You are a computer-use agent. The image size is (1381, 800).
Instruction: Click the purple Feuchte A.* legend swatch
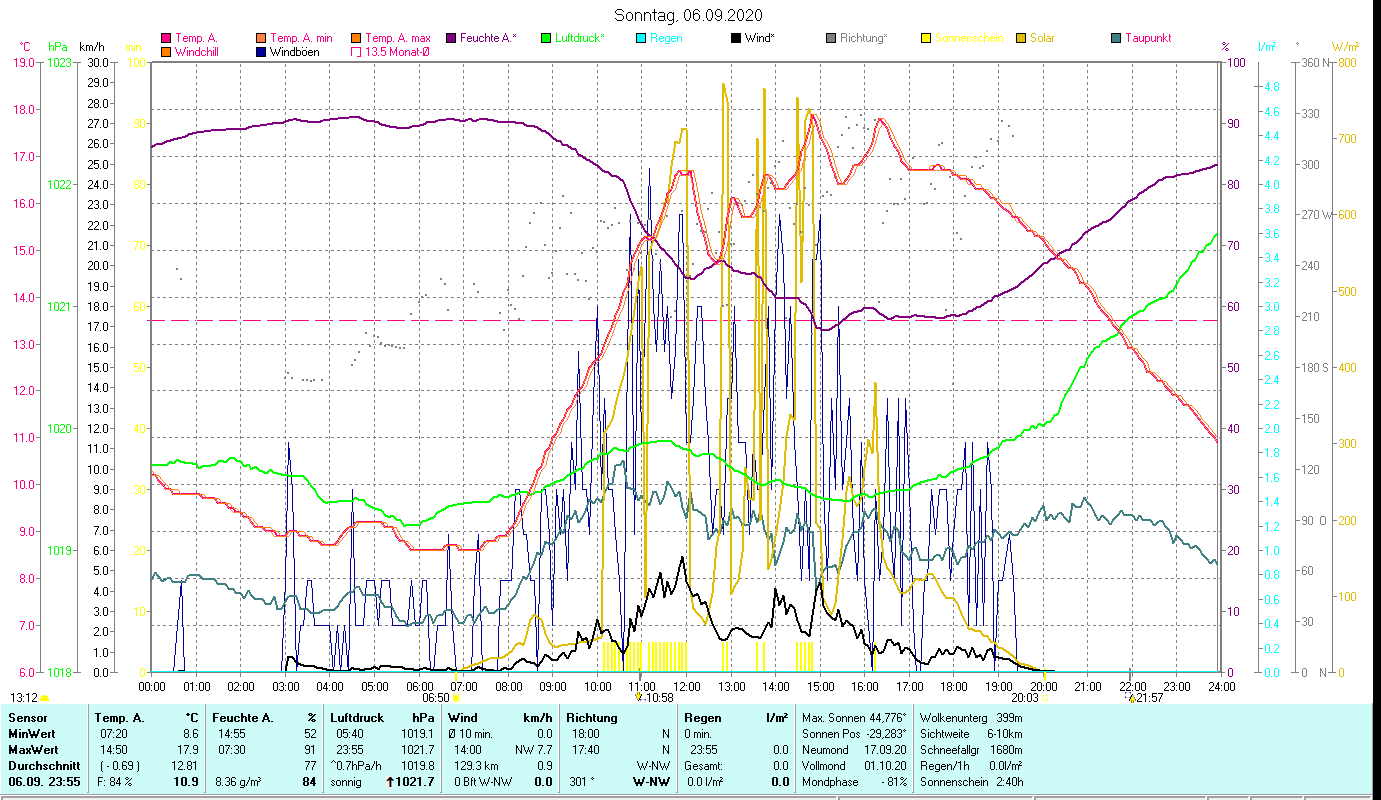coord(451,39)
